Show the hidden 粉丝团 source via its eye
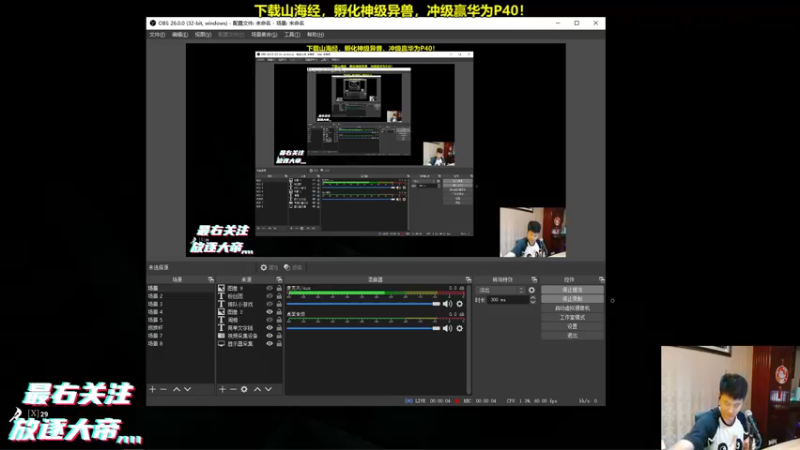Viewport: 800px width, 450px height. click(x=269, y=296)
